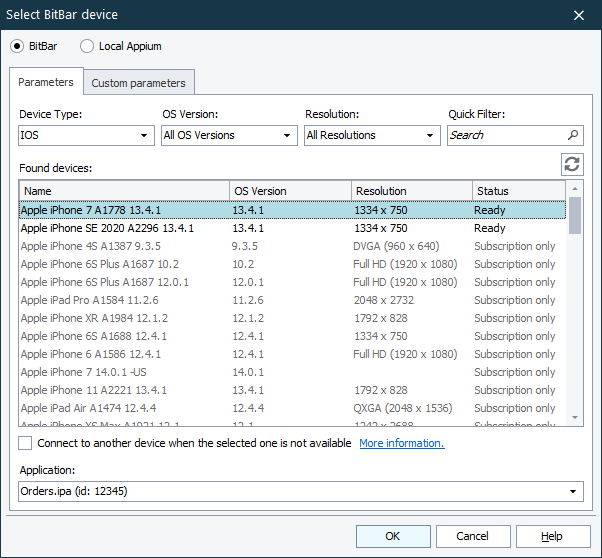Confirm with the OK button
Image resolution: width=602 pixels, height=558 pixels.
(393, 536)
